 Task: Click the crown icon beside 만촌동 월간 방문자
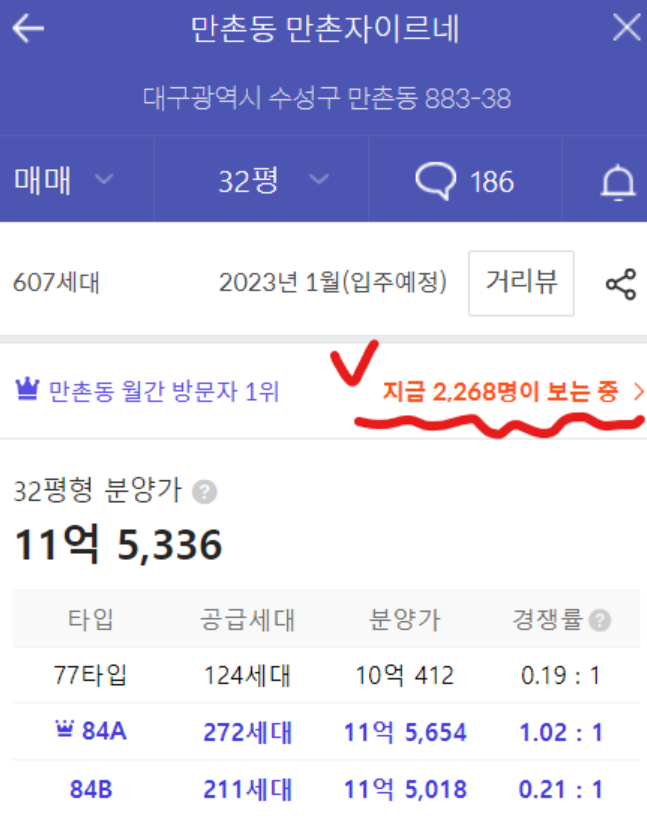[27, 389]
